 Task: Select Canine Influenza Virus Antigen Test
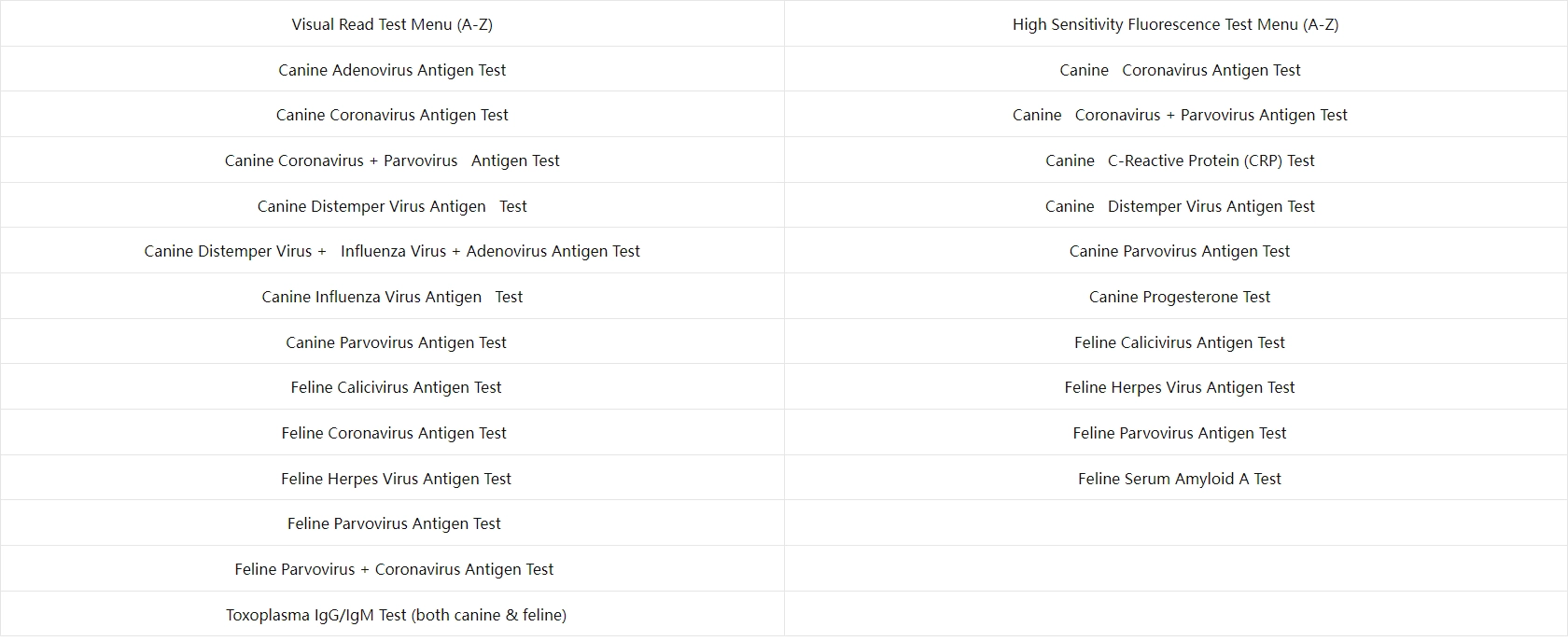392,297
